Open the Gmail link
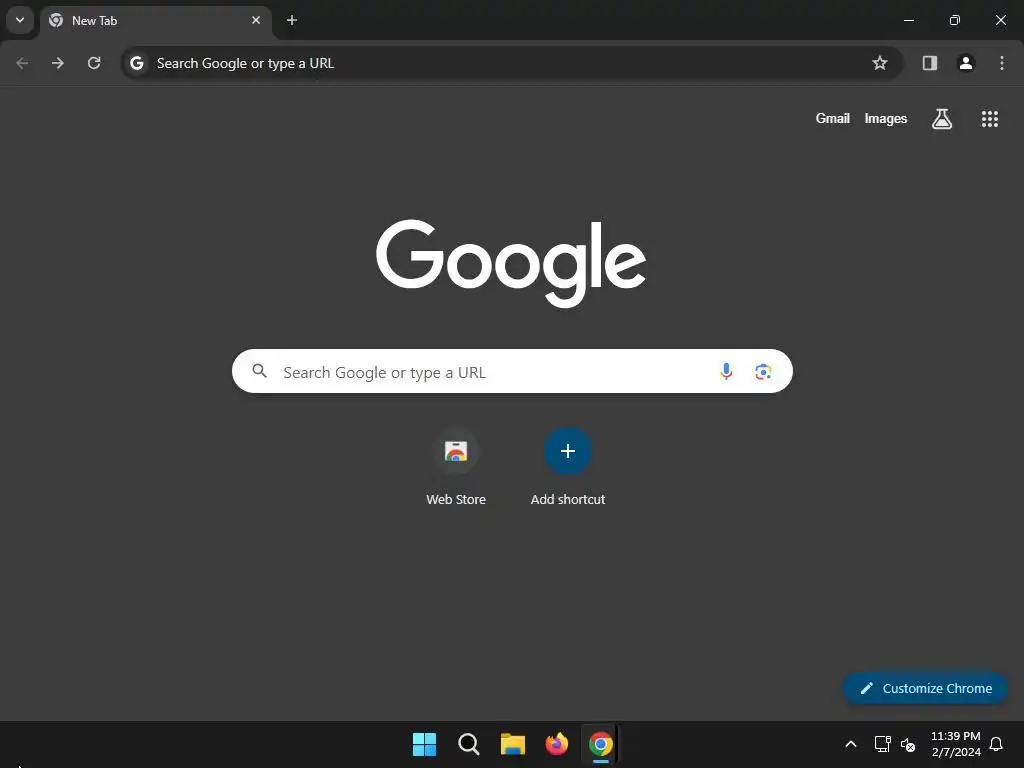This screenshot has height=768, width=1024. 833,119
